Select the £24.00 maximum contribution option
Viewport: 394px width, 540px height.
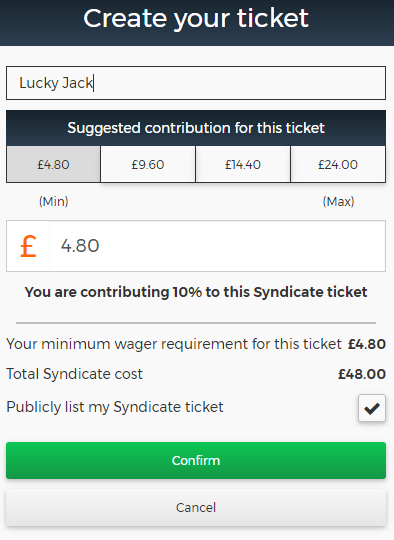point(338,164)
